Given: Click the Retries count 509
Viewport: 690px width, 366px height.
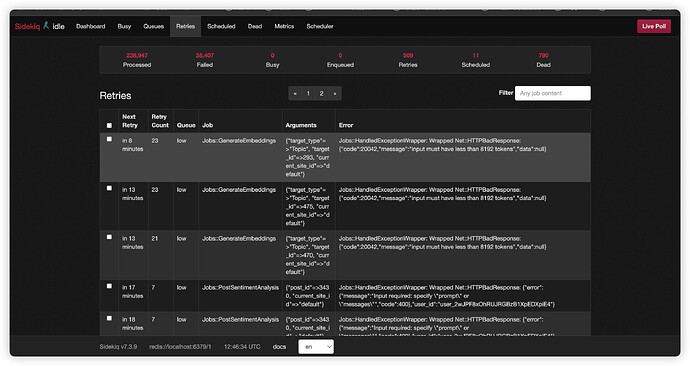Looking at the screenshot, I should point(408,56).
